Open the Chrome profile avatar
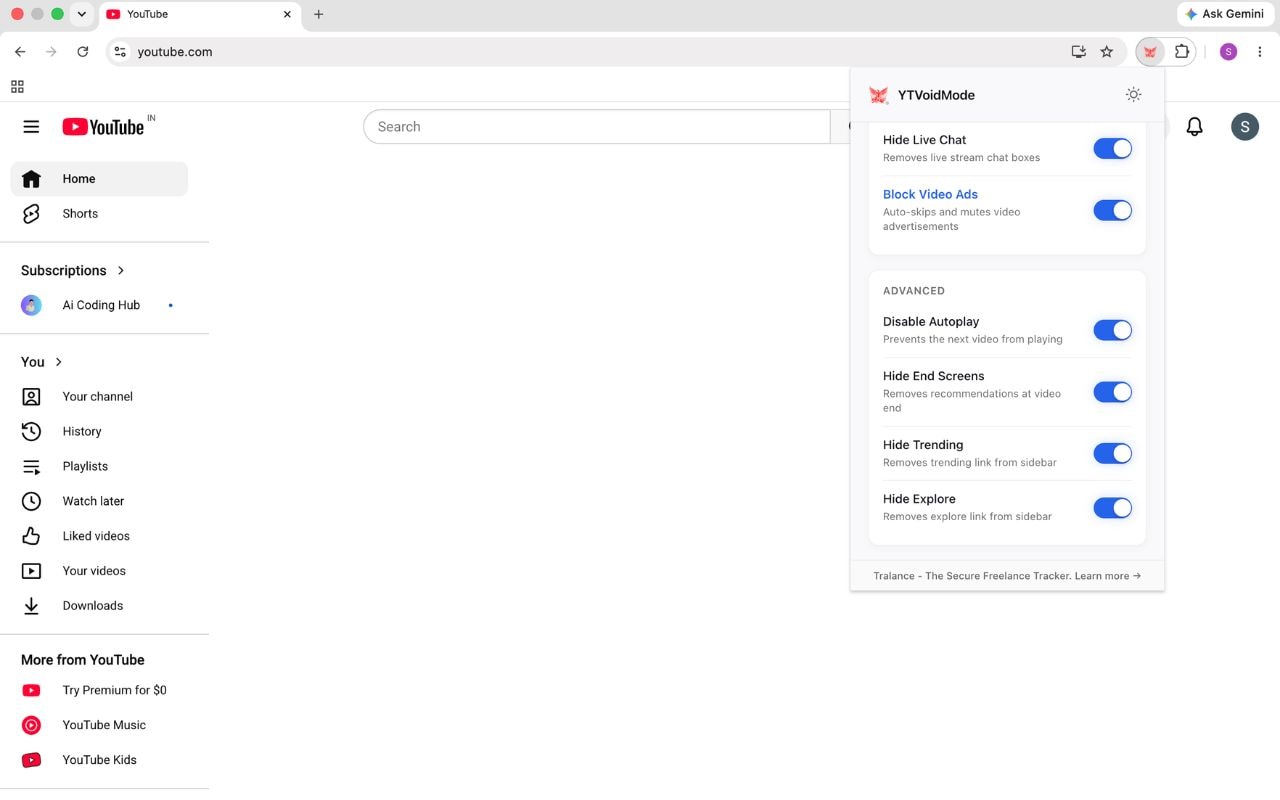The image size is (1280, 800). 1229,52
